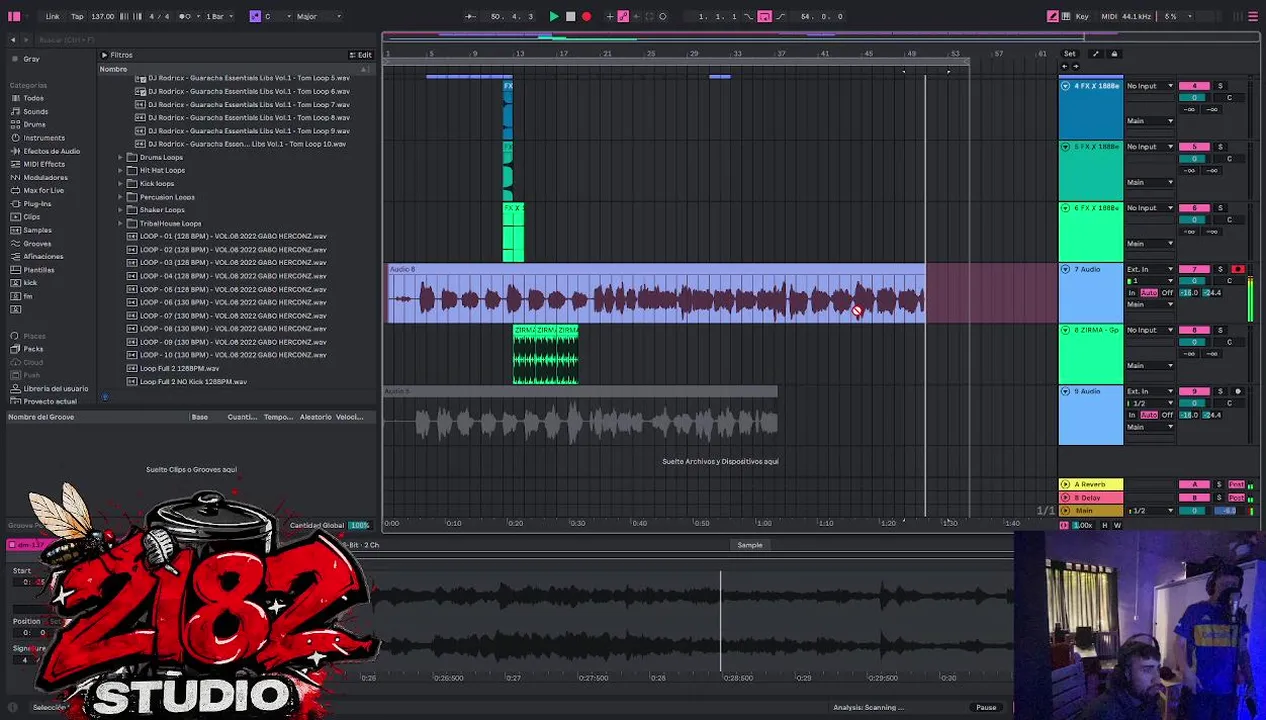Click the Punch-Out switch icon
The height and width of the screenshot is (720, 1266).
coord(781,16)
